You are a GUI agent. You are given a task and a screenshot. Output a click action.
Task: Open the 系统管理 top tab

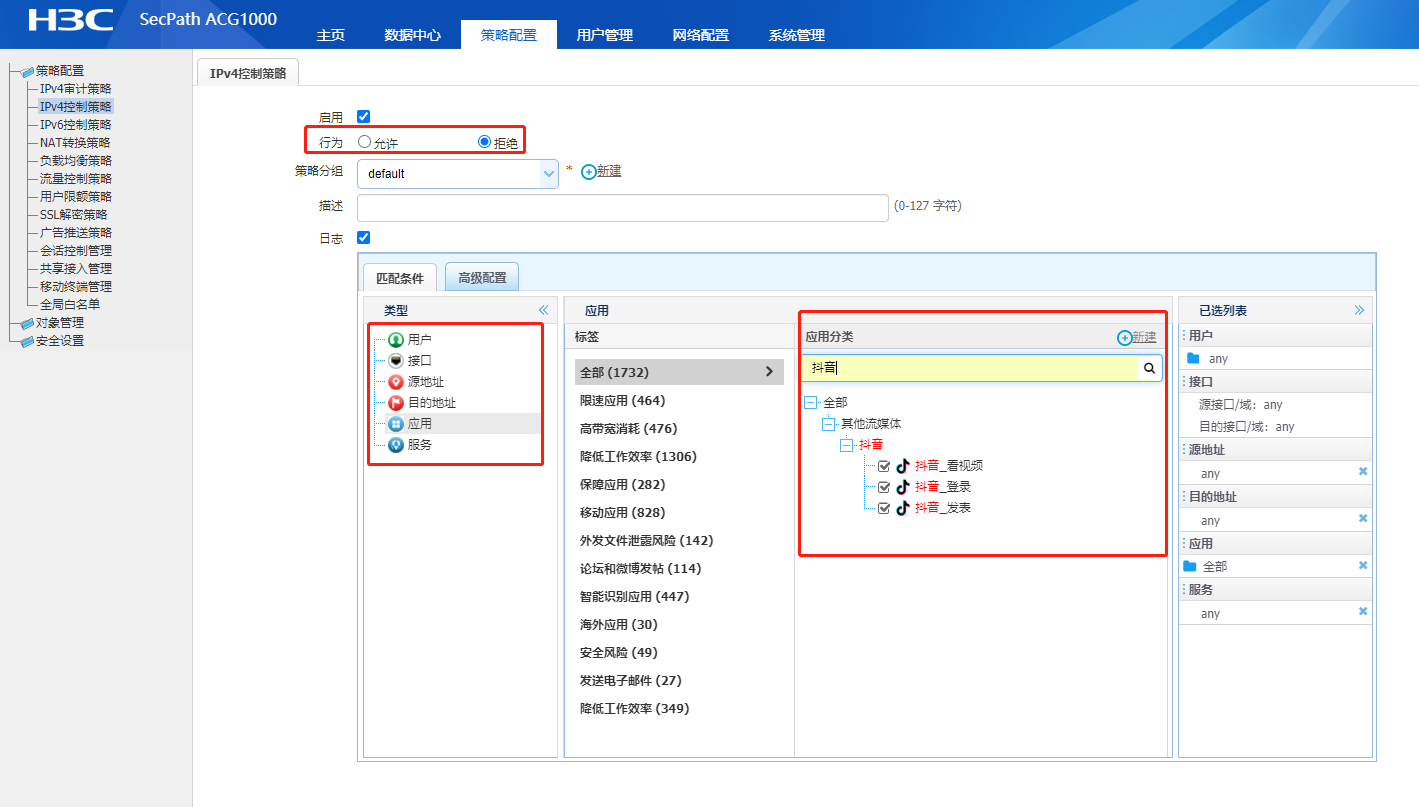point(797,35)
